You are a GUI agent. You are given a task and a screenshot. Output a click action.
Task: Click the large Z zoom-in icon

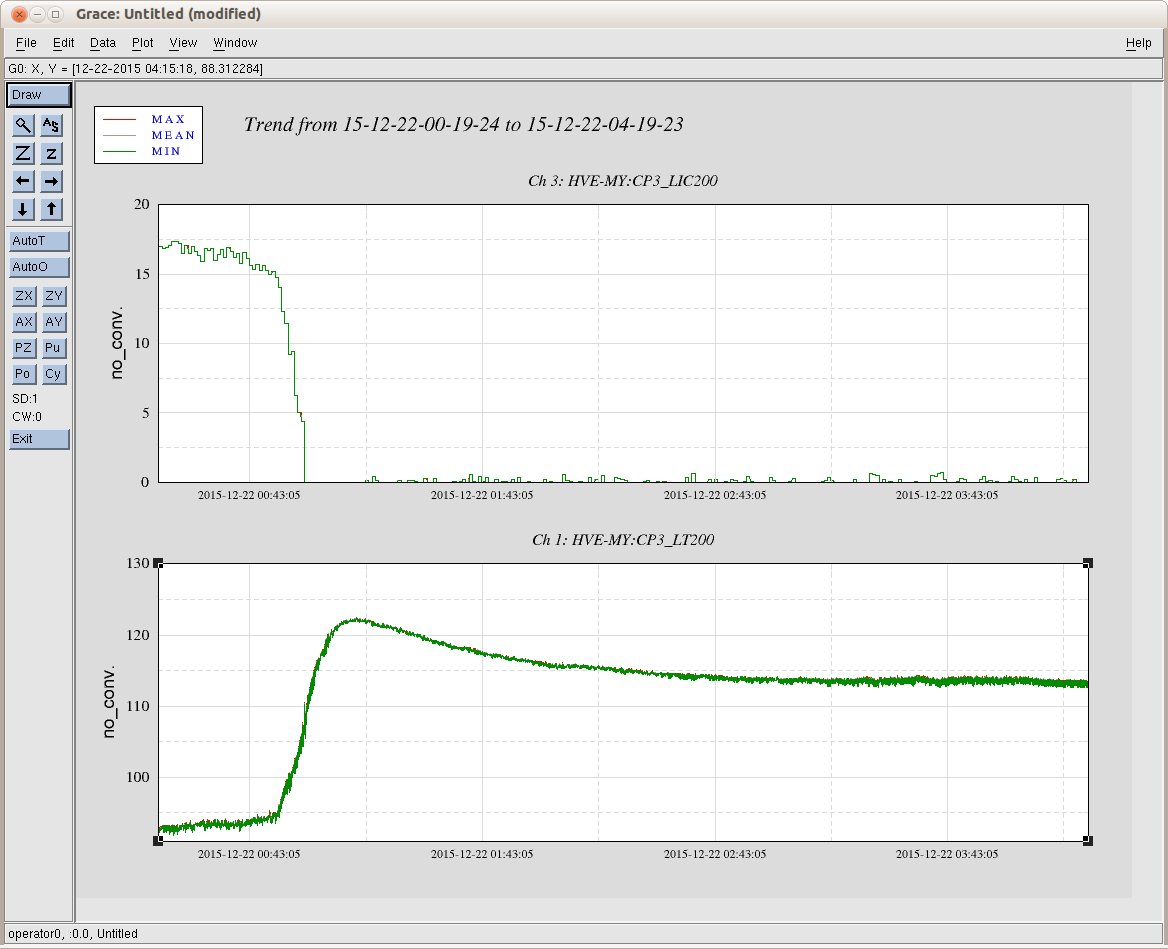[x=23, y=153]
